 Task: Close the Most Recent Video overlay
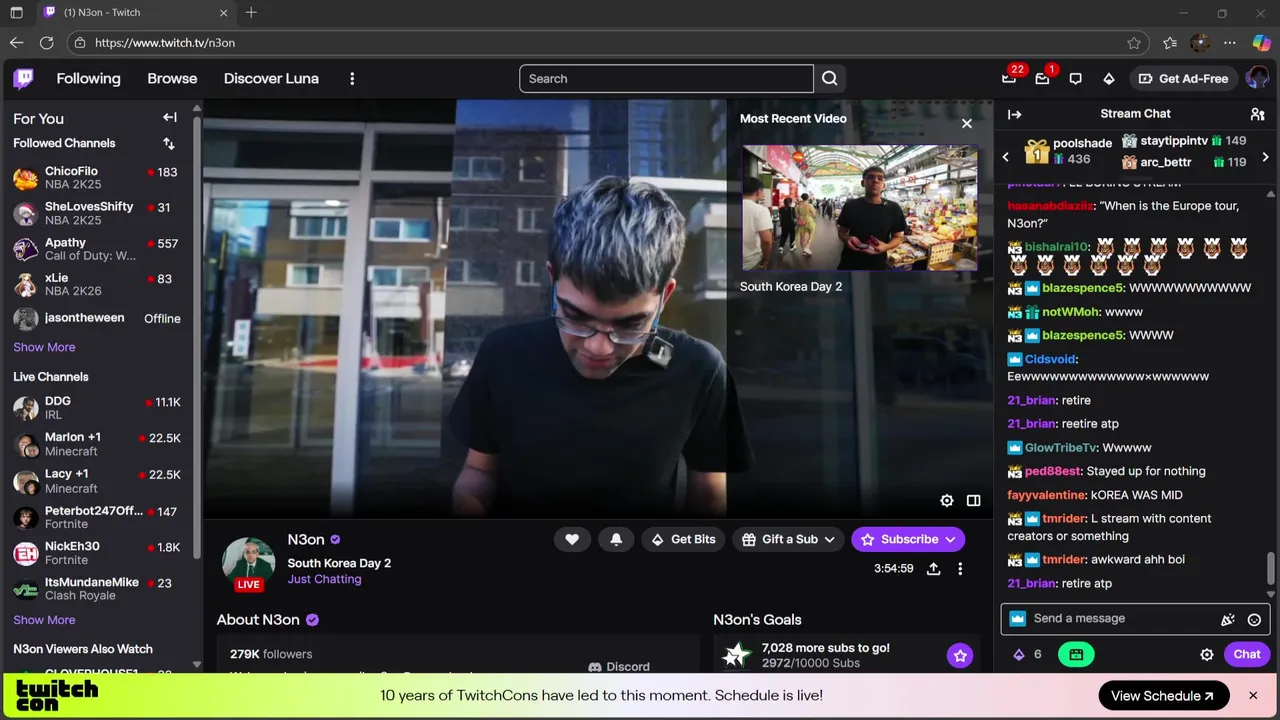click(966, 123)
